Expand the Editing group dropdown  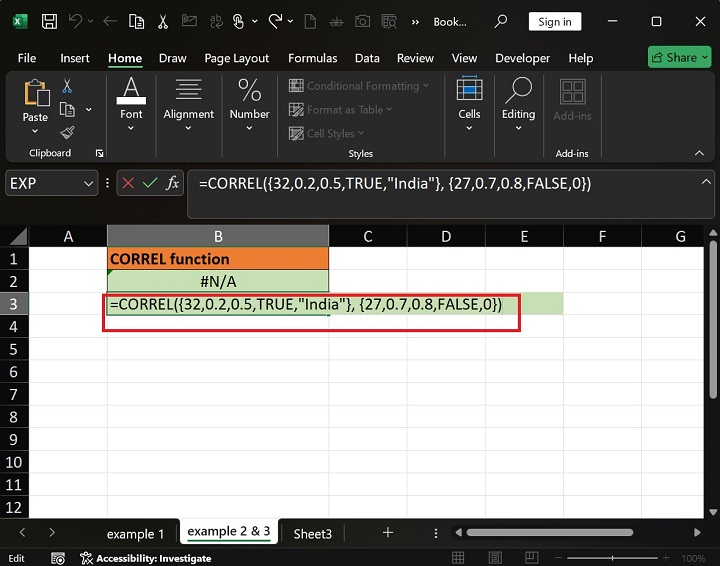tap(518, 128)
